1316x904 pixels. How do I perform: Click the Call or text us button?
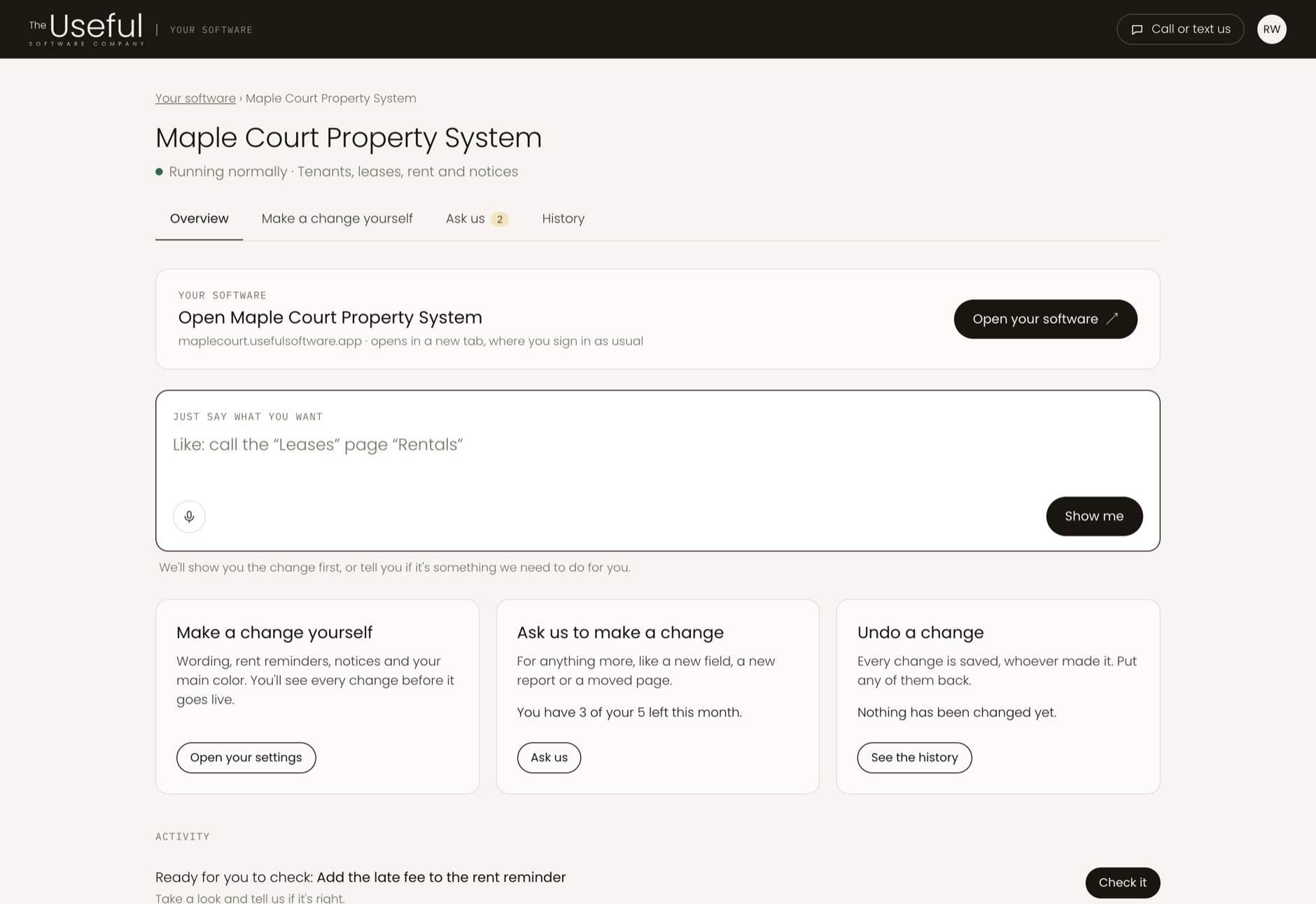coord(1180,29)
